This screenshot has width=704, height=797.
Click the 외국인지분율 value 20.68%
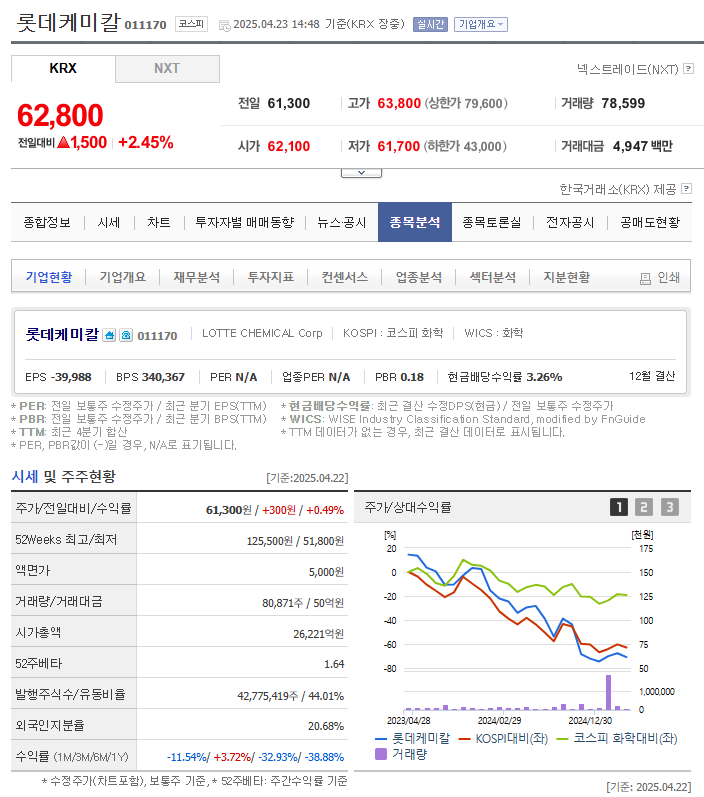pos(325,726)
